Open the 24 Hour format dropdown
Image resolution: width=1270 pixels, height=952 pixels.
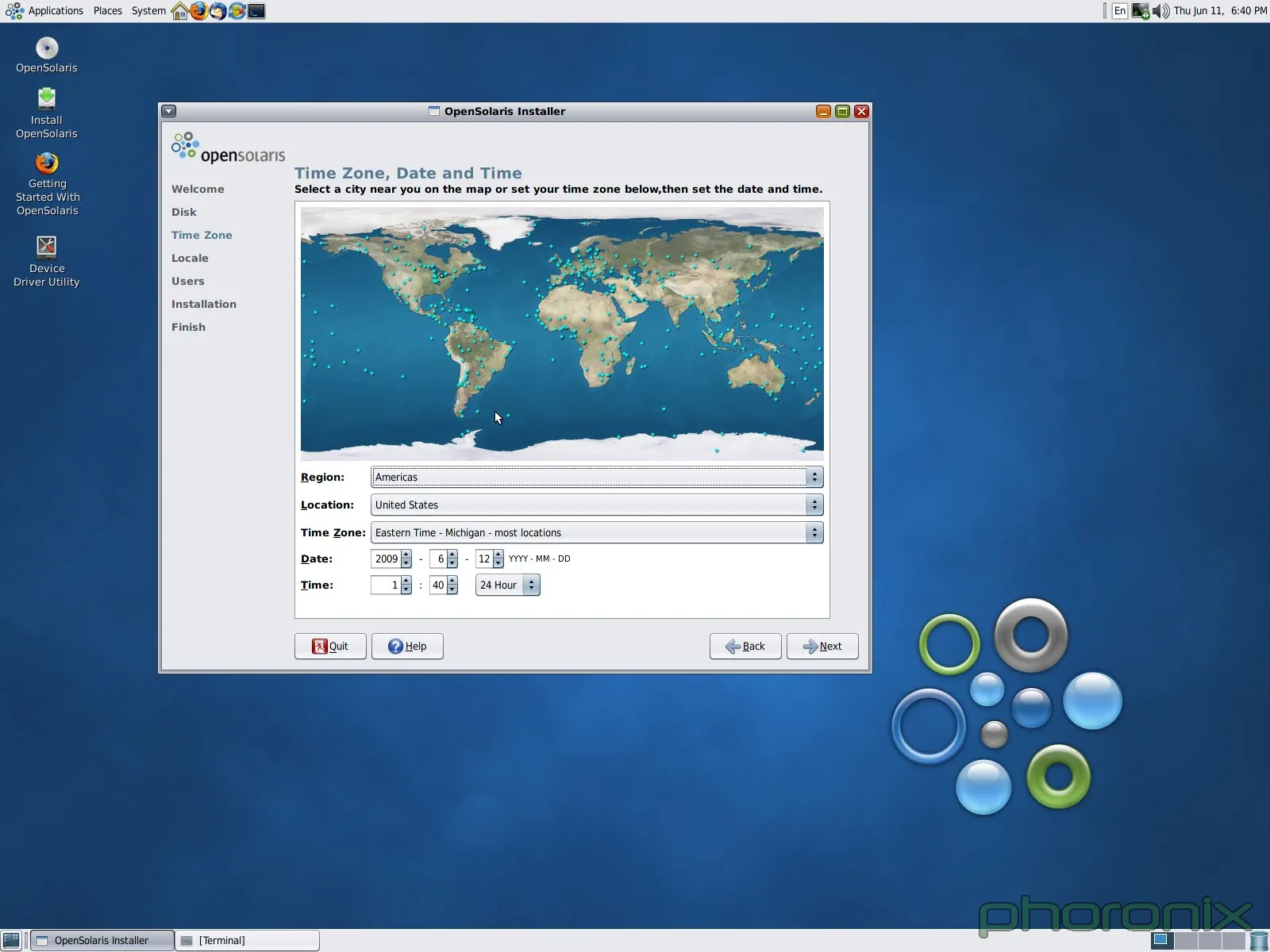508,585
